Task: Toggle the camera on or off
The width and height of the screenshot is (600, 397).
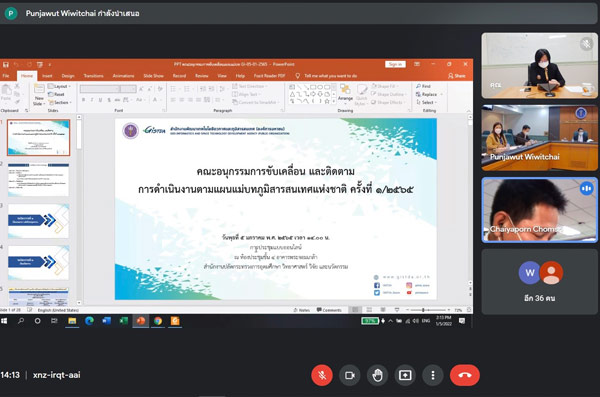Action: pyautogui.click(x=349, y=375)
